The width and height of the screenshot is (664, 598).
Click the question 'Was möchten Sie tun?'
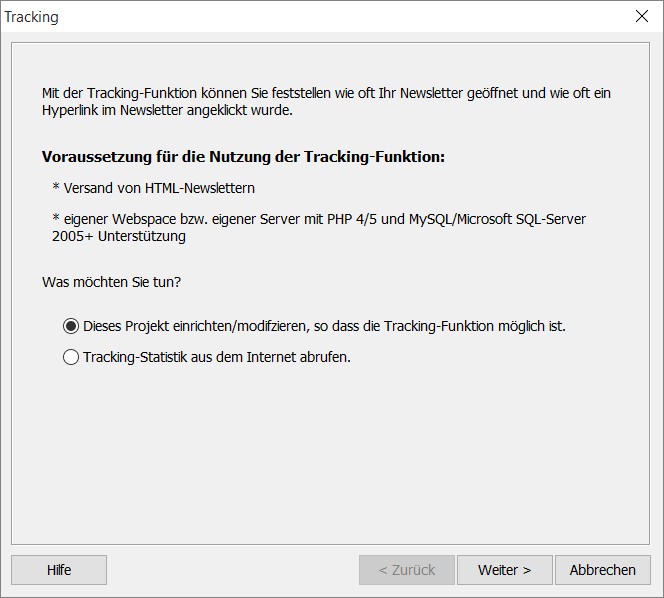click(111, 282)
